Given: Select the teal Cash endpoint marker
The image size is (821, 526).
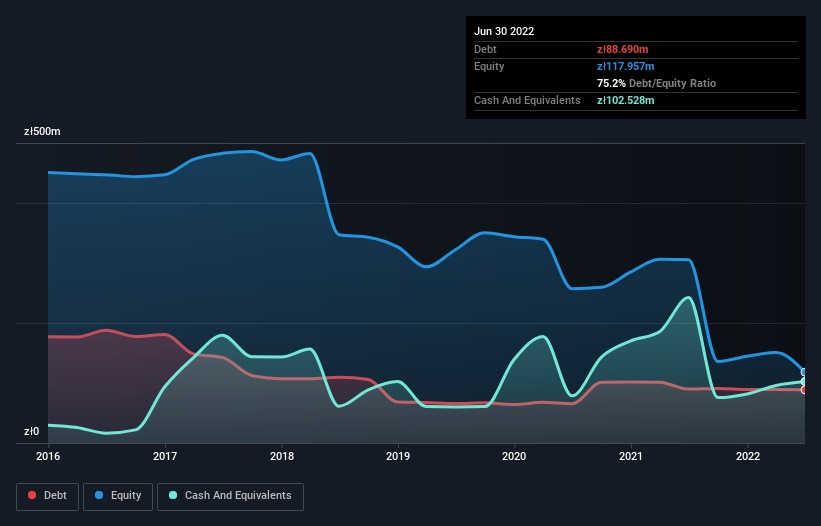Looking at the screenshot, I should (x=804, y=382).
